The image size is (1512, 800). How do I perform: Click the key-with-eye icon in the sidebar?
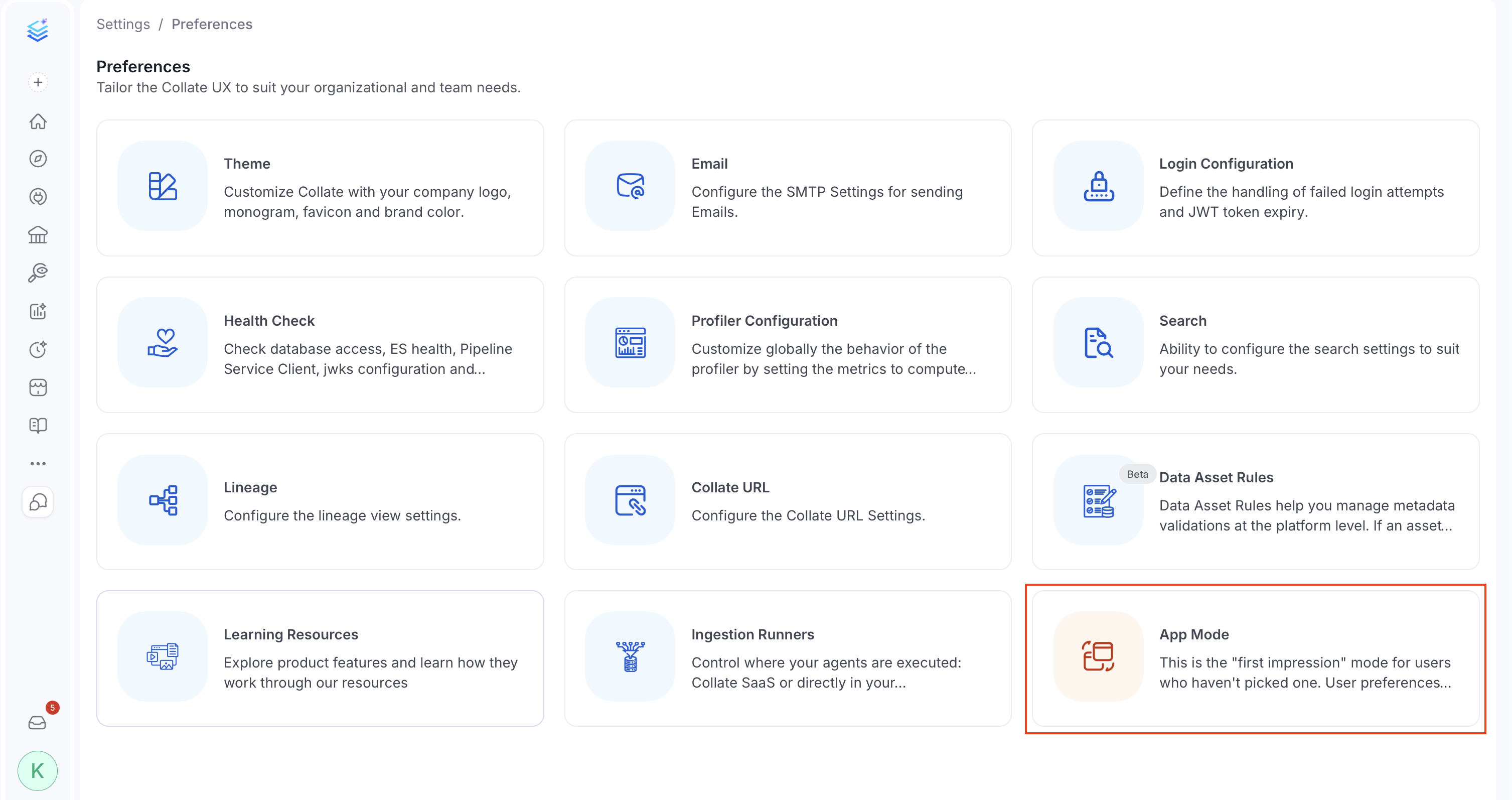38,273
